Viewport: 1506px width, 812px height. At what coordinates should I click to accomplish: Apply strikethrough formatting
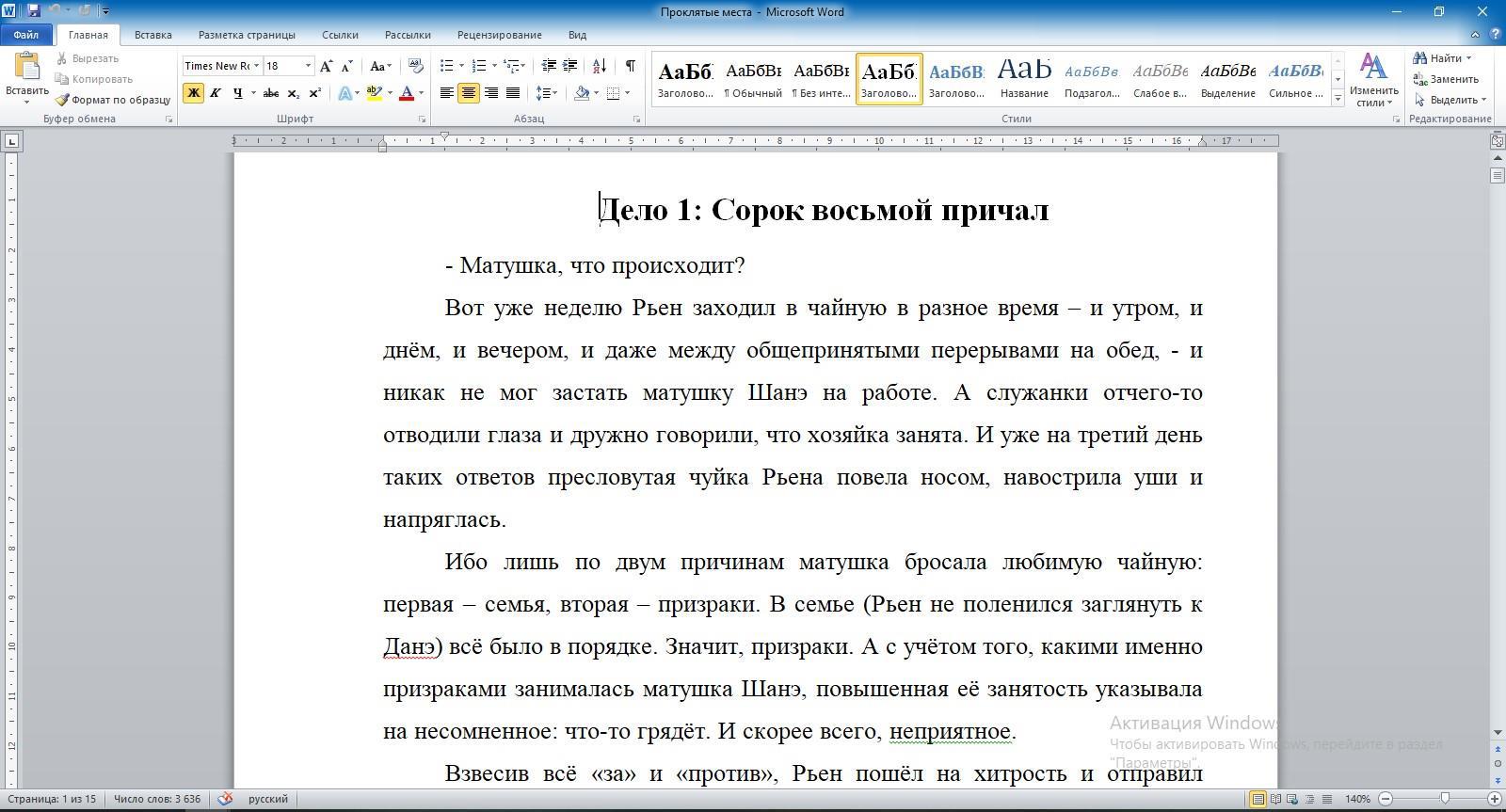pos(271,93)
